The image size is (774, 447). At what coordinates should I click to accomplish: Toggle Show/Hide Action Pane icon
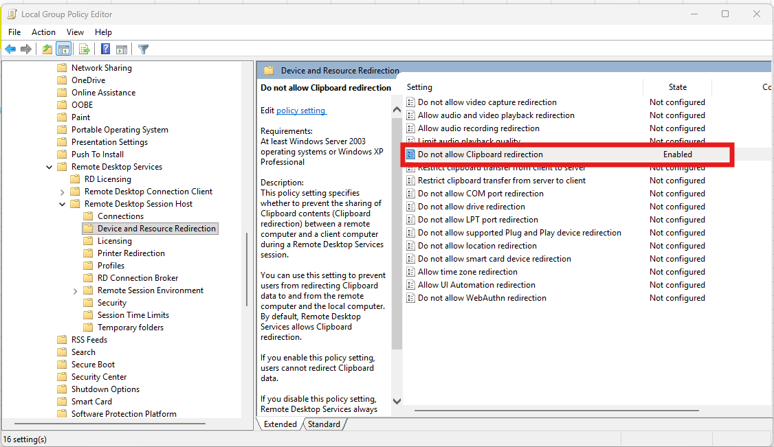pyautogui.click(x=121, y=49)
